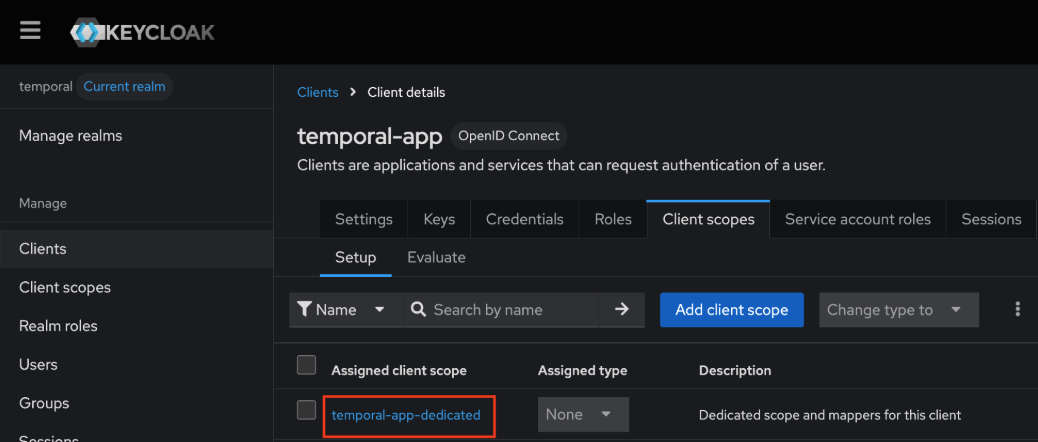Screen dimensions: 1038x442
Task: Click the Keycloak logo
Action: click(142, 32)
